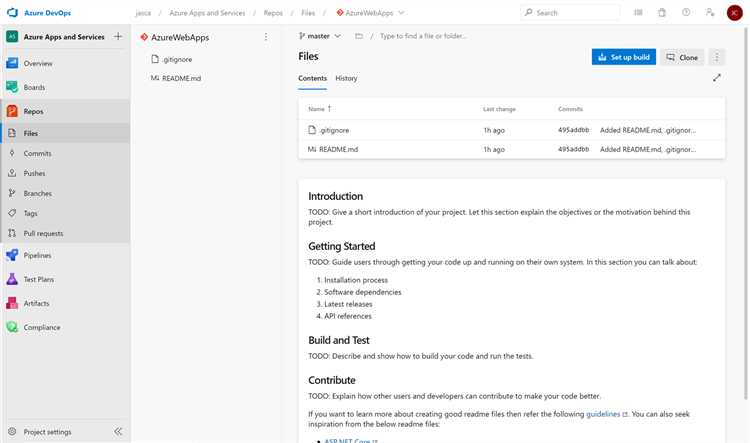Click the root folder icon in path bar
Viewport: 750px width, 443px height.
(x=359, y=36)
